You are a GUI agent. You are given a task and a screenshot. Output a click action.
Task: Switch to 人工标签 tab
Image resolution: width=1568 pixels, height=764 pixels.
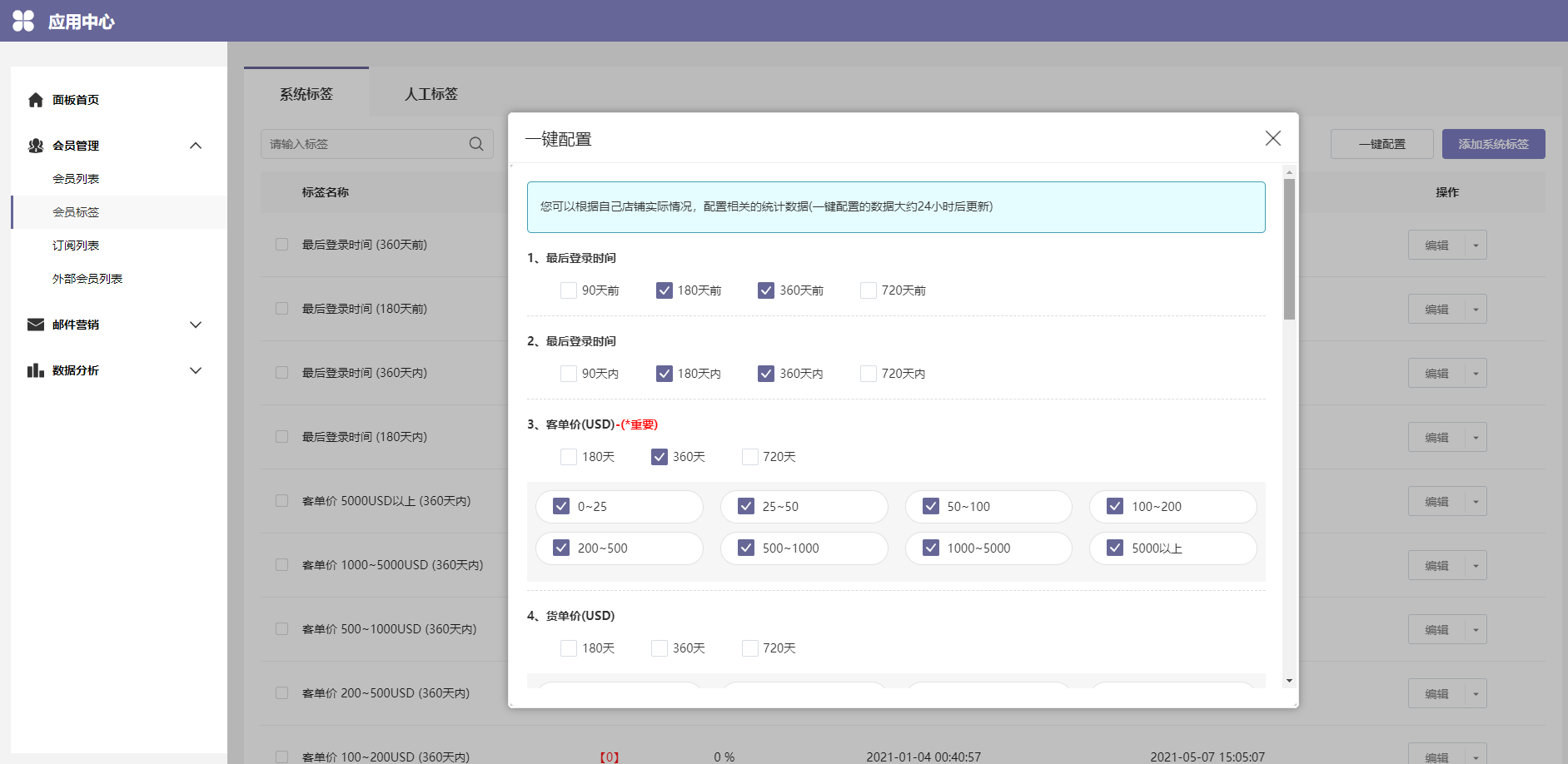[x=431, y=94]
